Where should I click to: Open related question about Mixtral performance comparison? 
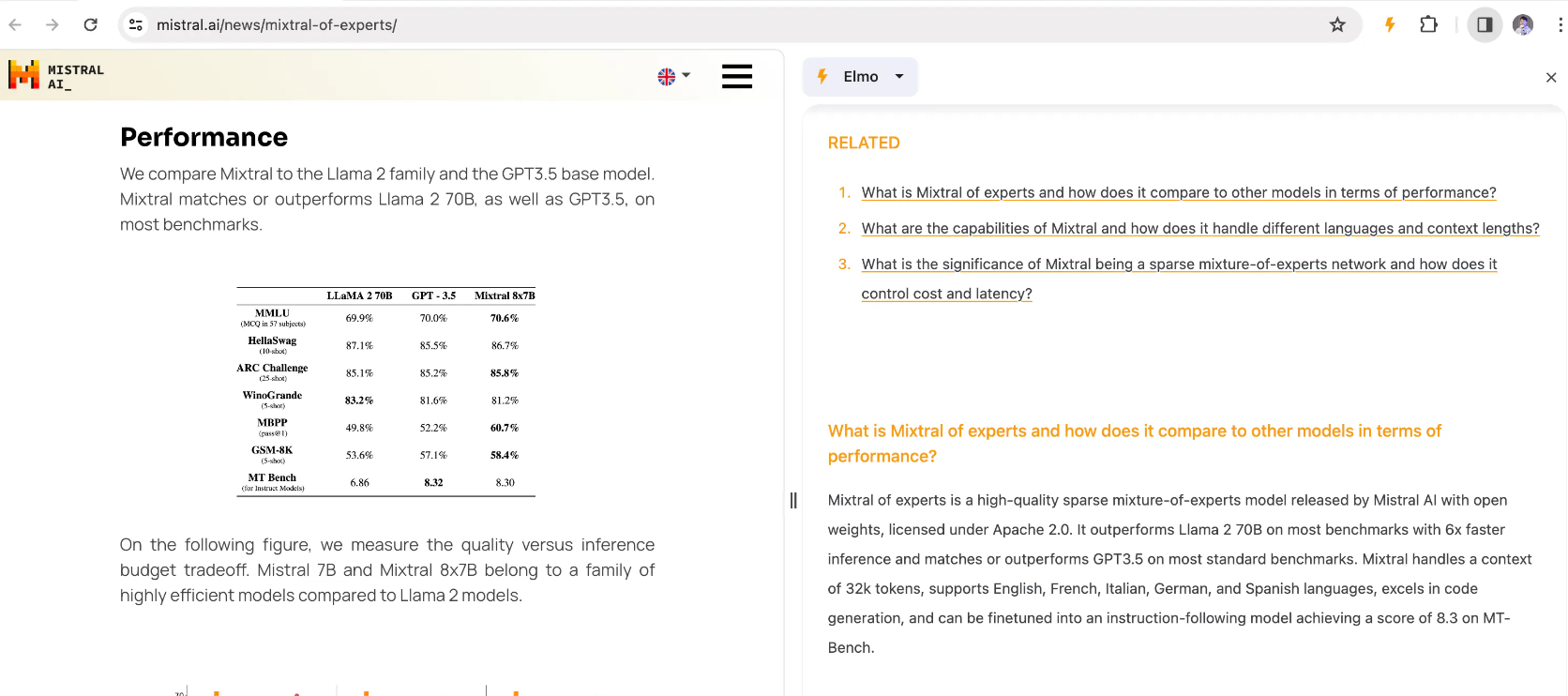point(1179,192)
